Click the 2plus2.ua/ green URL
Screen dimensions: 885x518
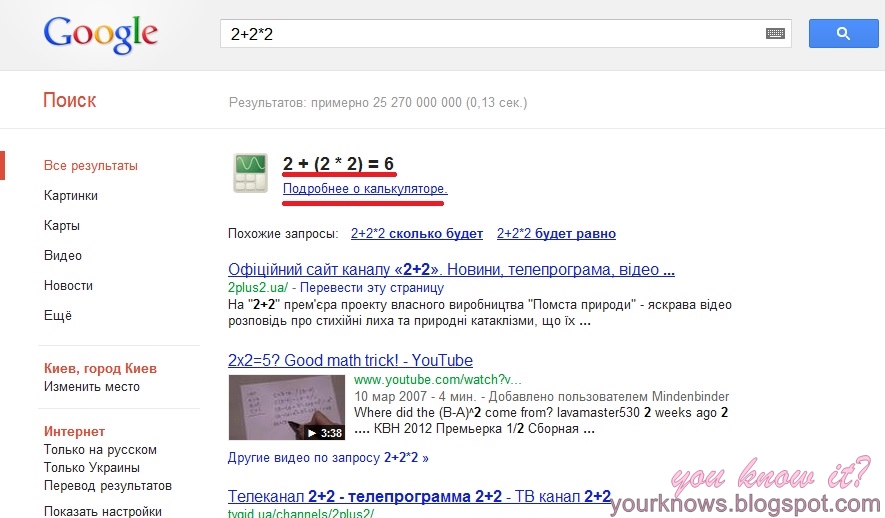[x=258, y=288]
